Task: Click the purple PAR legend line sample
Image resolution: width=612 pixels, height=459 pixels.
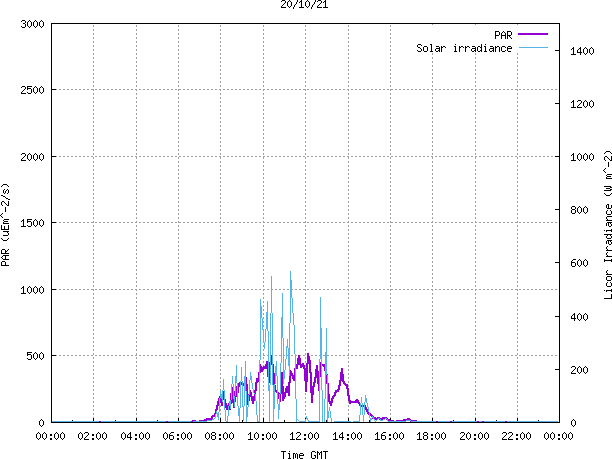Action: tap(533, 34)
